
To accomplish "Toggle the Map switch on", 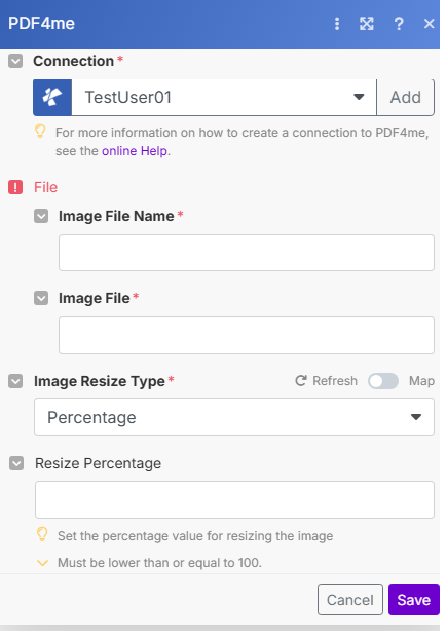I will click(x=383, y=381).
